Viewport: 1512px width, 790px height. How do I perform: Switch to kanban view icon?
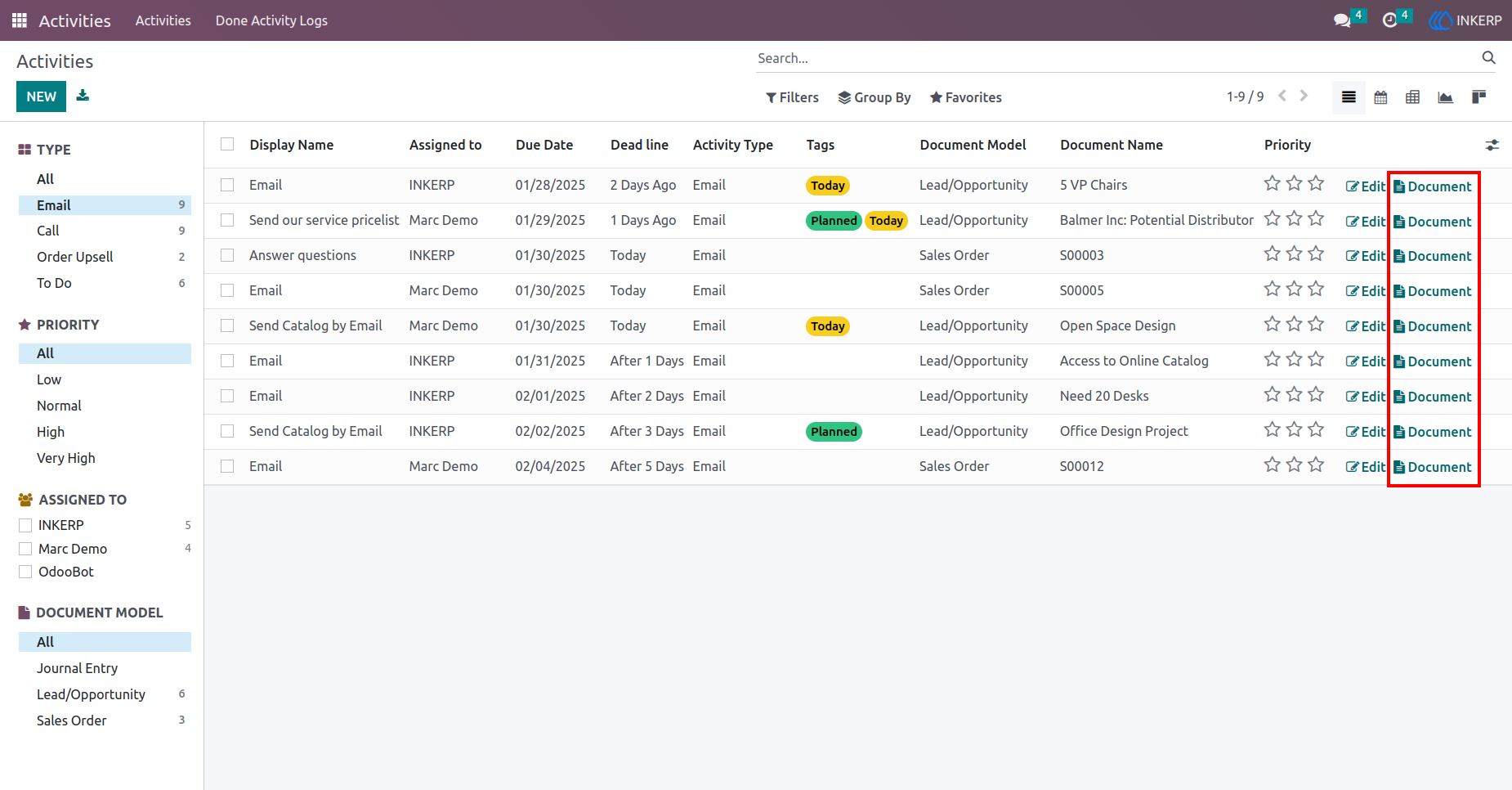point(1478,97)
